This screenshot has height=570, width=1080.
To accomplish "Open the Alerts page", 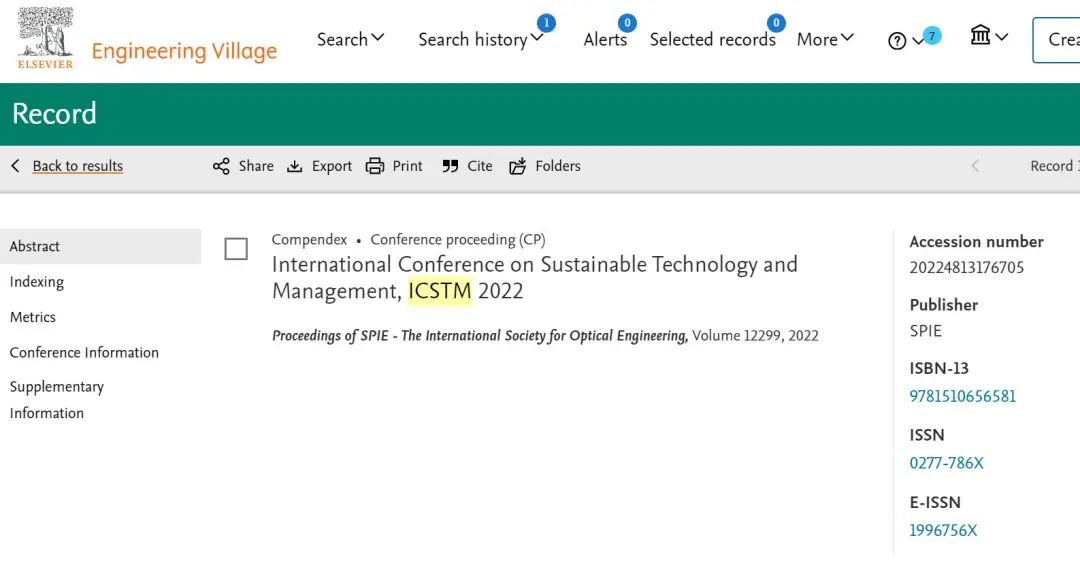I will [605, 39].
